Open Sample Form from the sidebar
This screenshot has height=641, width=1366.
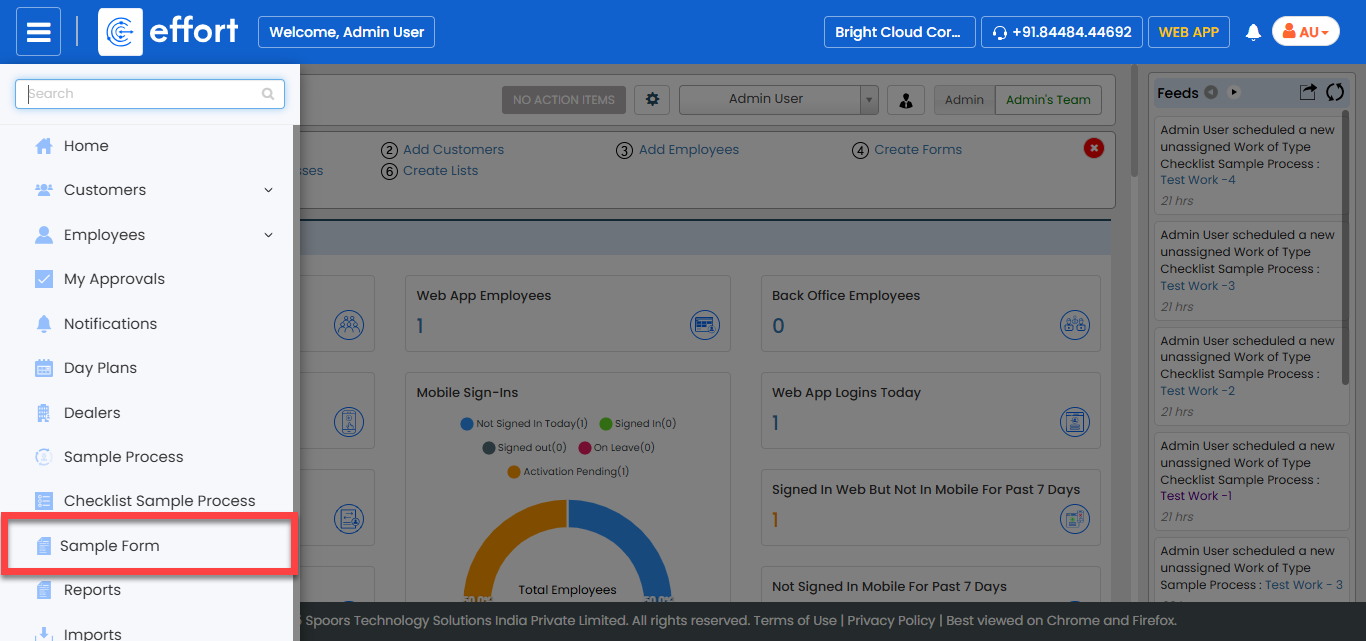[x=110, y=546]
